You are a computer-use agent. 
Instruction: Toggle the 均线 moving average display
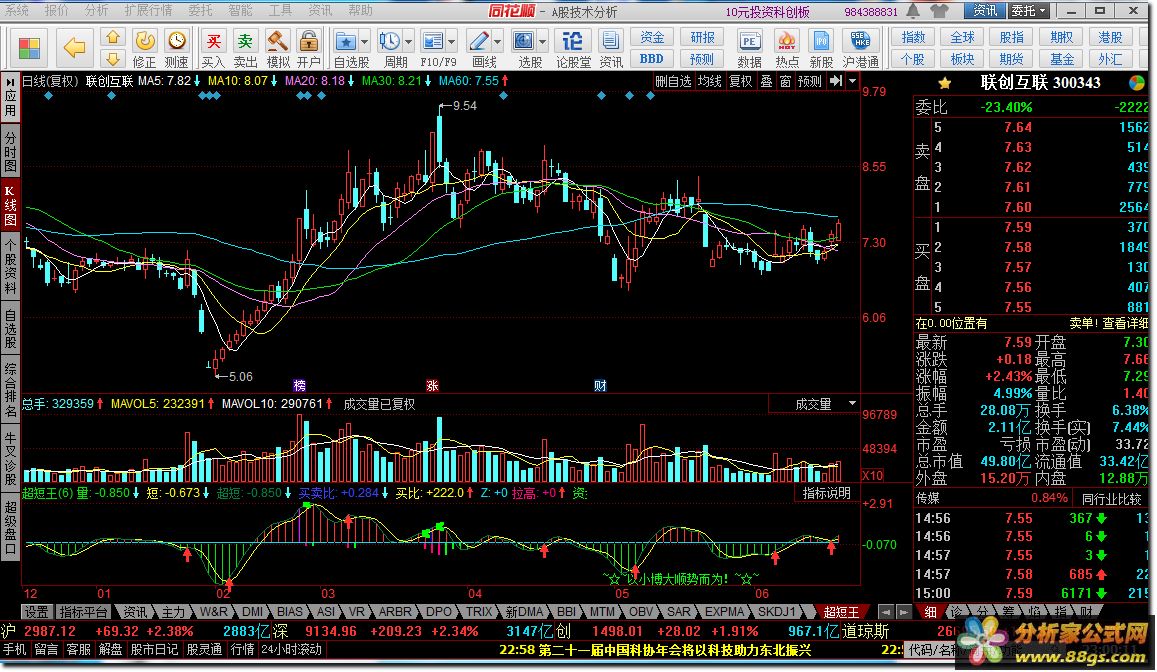click(710, 81)
